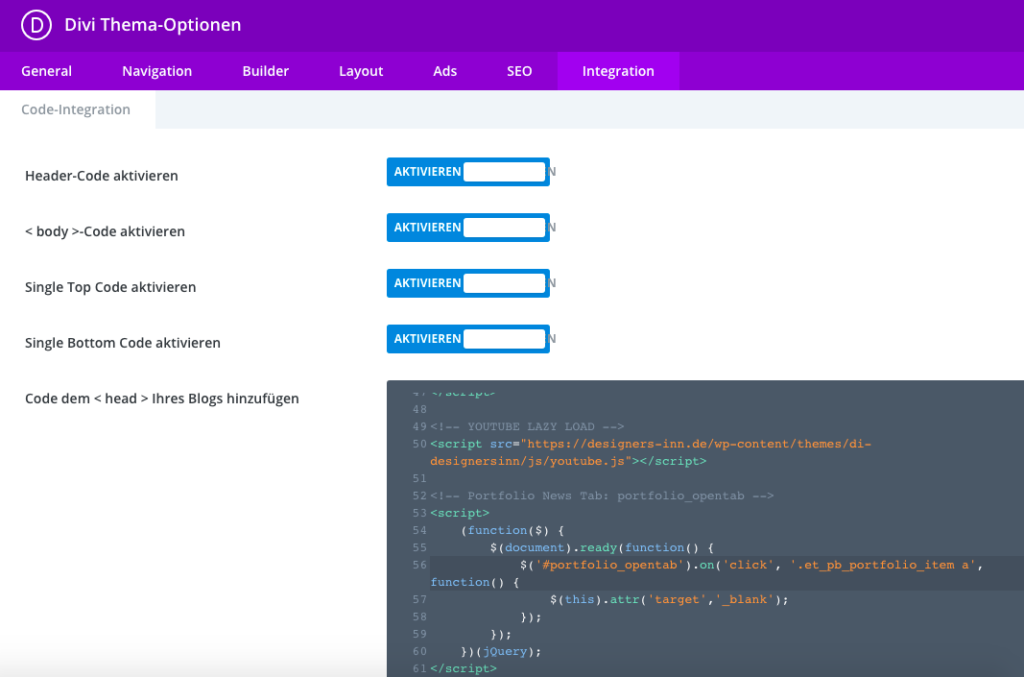Toggle Single Top Code aktivieren switch
This screenshot has width=1024, height=677.
[x=468, y=283]
